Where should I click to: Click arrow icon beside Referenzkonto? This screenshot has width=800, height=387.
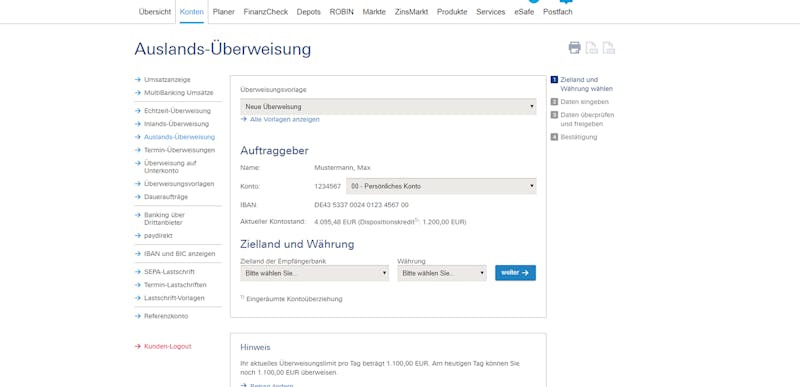click(x=137, y=316)
